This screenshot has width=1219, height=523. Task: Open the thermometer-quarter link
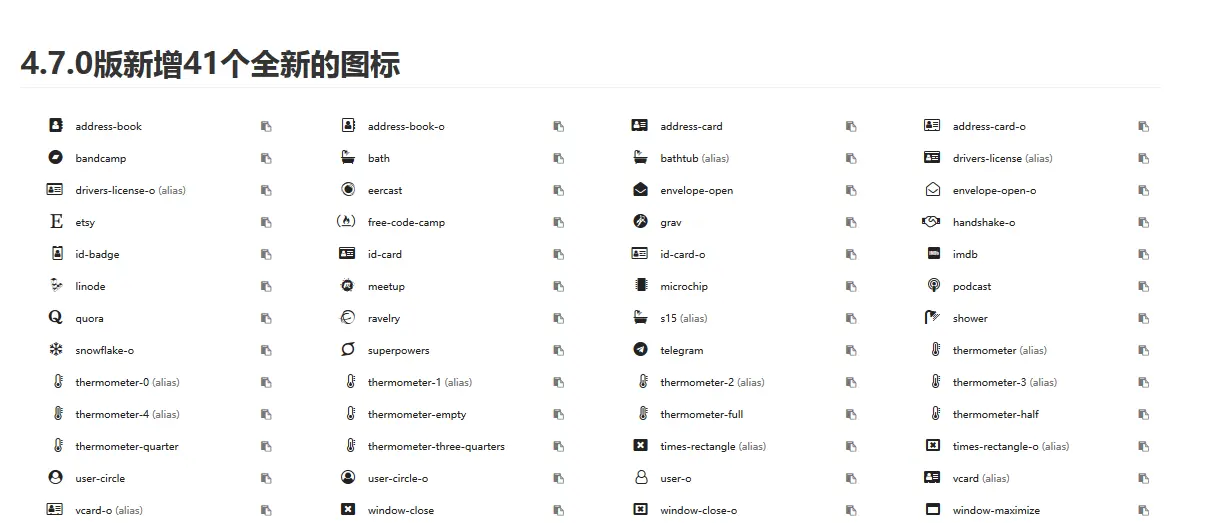(x=127, y=446)
